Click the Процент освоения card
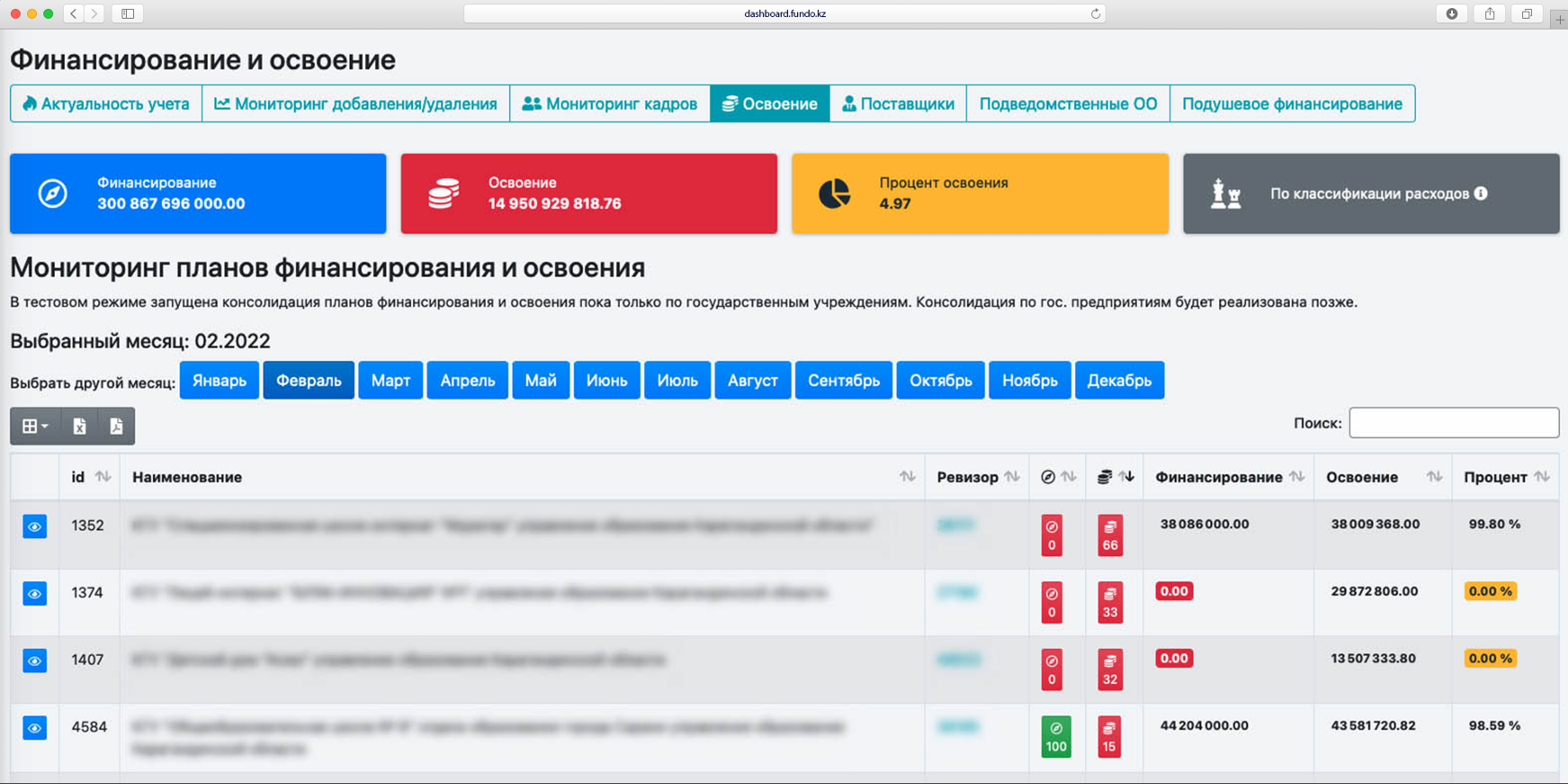This screenshot has height=784, width=1568. 981,194
